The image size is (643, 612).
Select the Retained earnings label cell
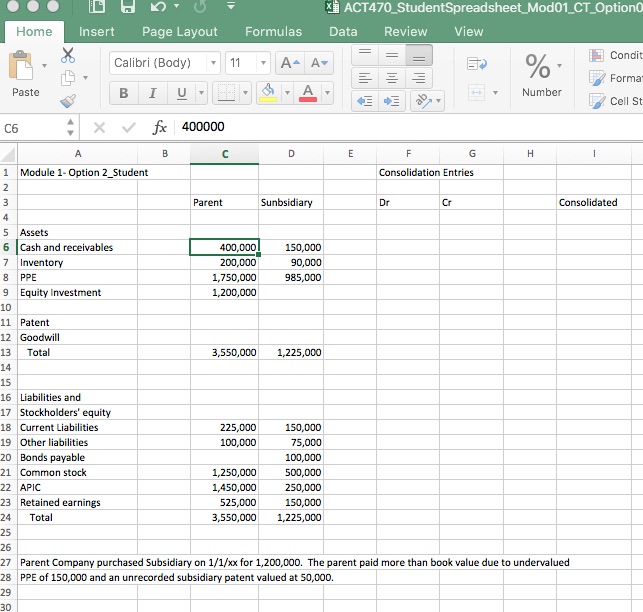coord(78,502)
